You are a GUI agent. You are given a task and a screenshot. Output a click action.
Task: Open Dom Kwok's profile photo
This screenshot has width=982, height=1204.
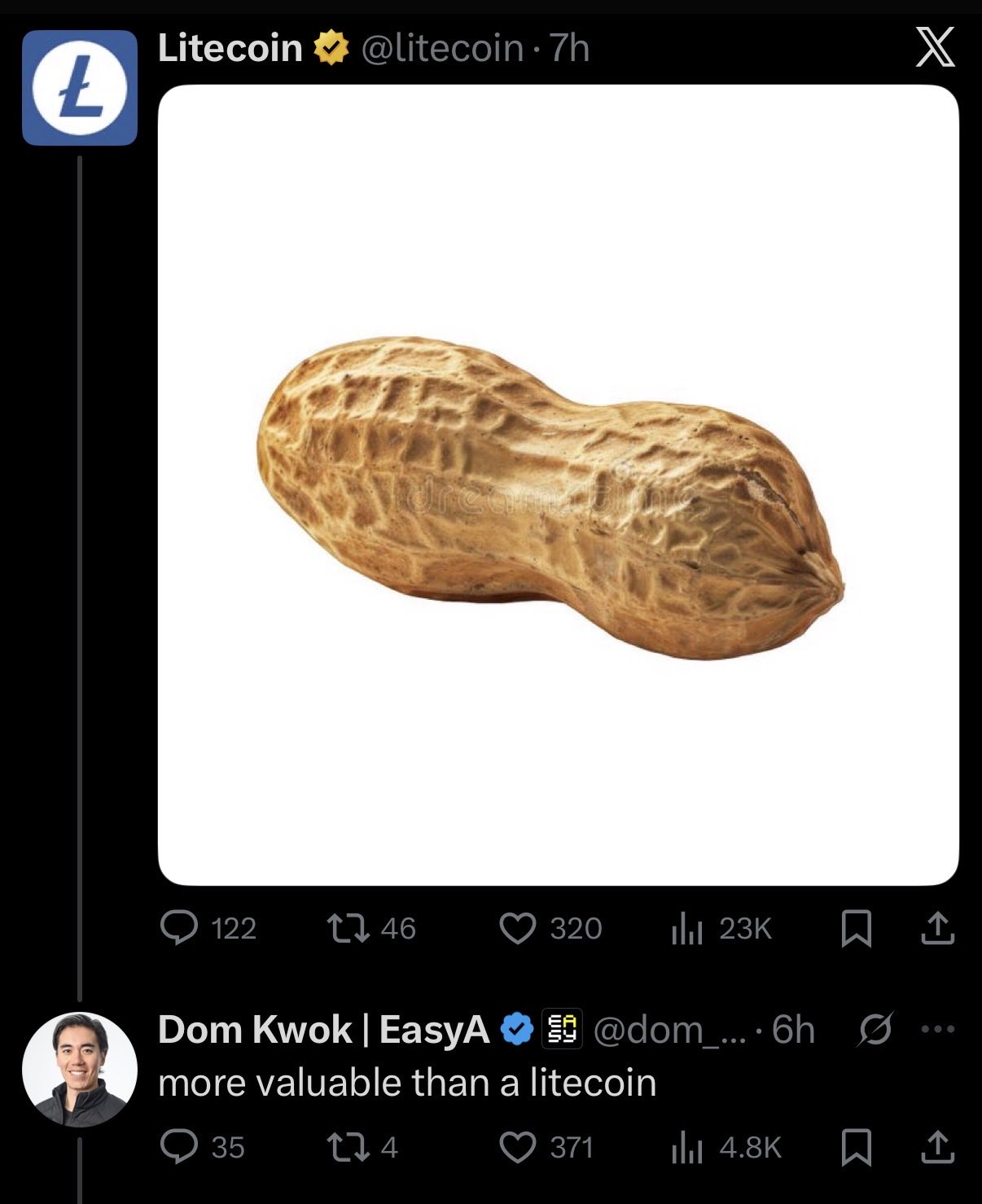[80, 1069]
